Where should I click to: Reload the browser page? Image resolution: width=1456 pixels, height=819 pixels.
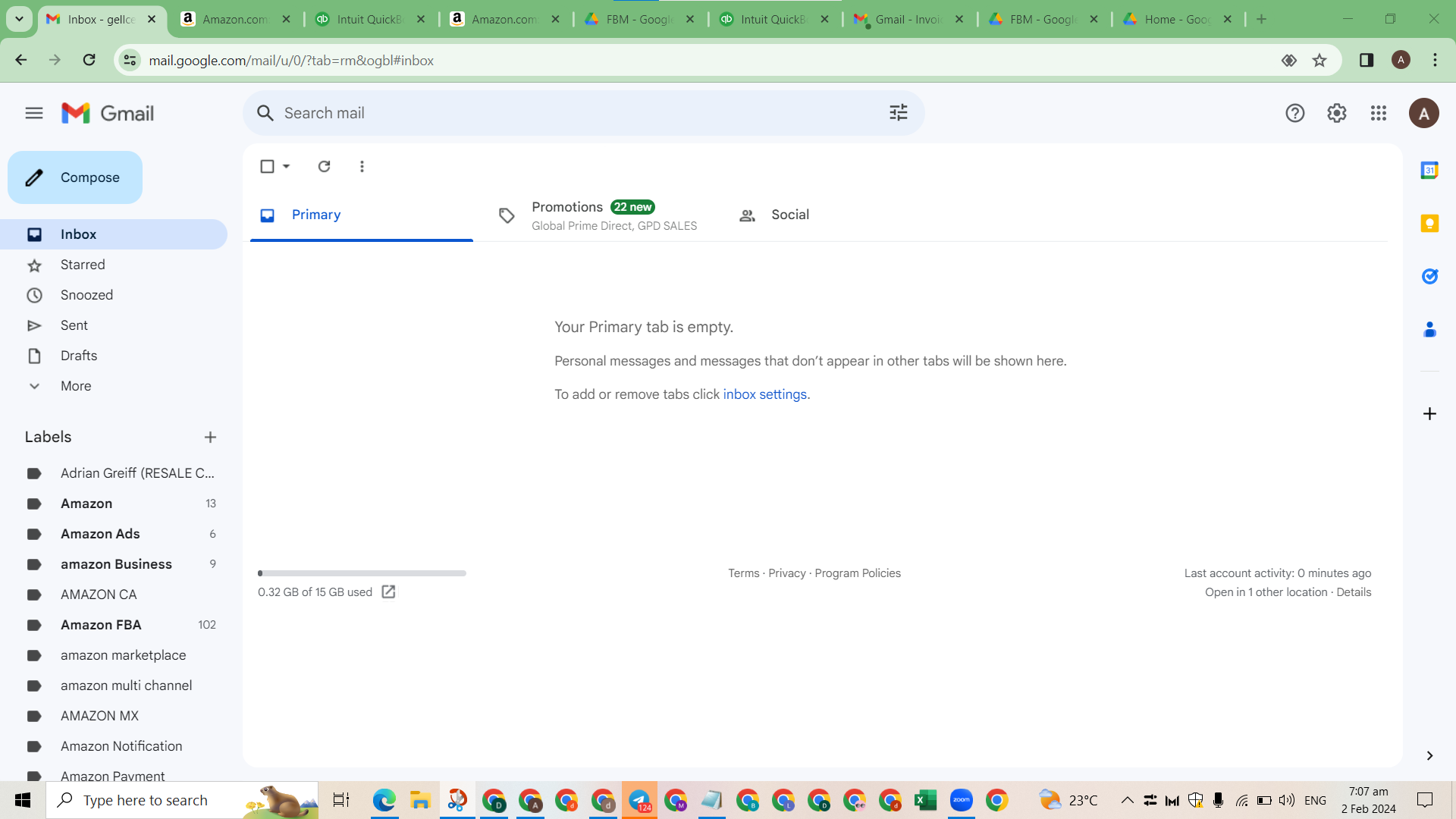click(x=89, y=60)
